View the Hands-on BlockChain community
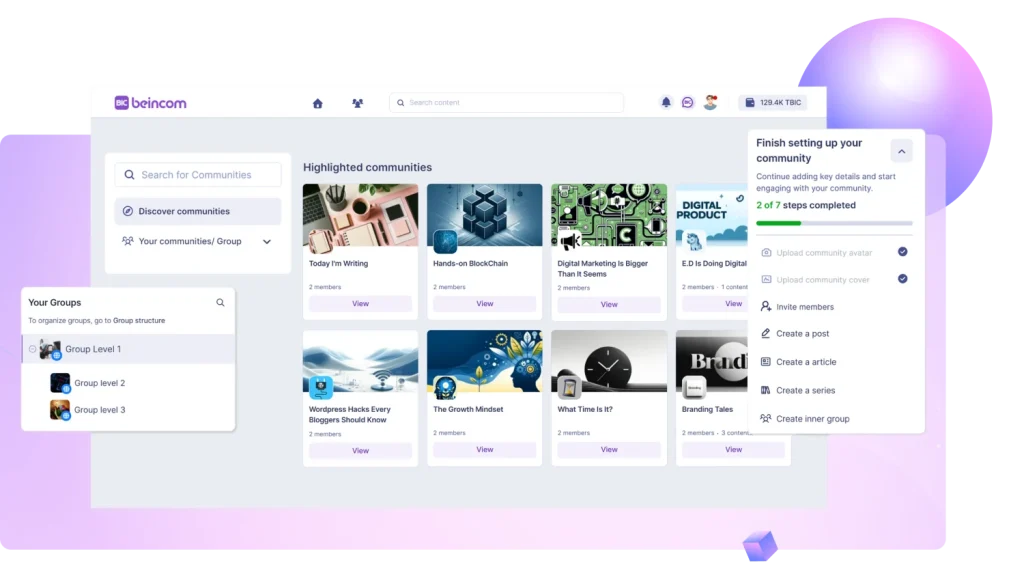This screenshot has height=567, width=1024. click(x=485, y=304)
